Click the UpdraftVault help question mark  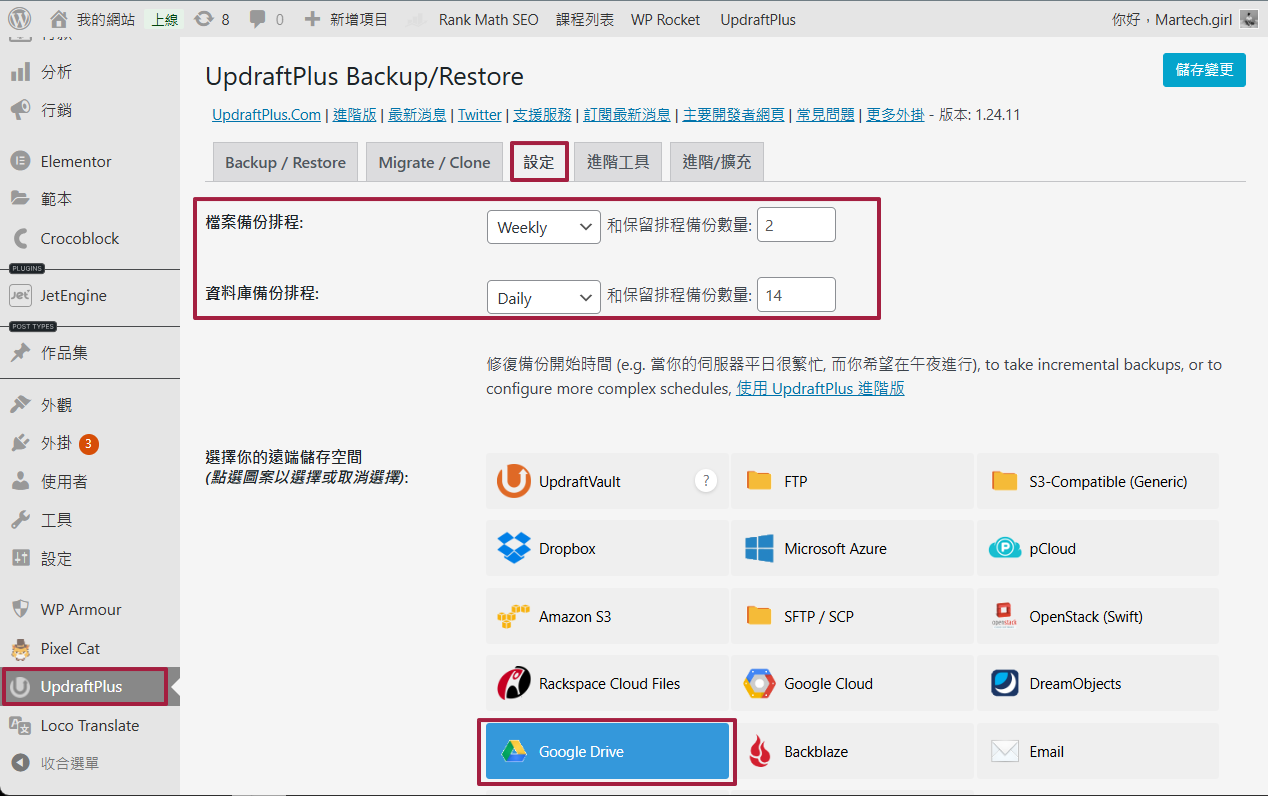coord(706,481)
